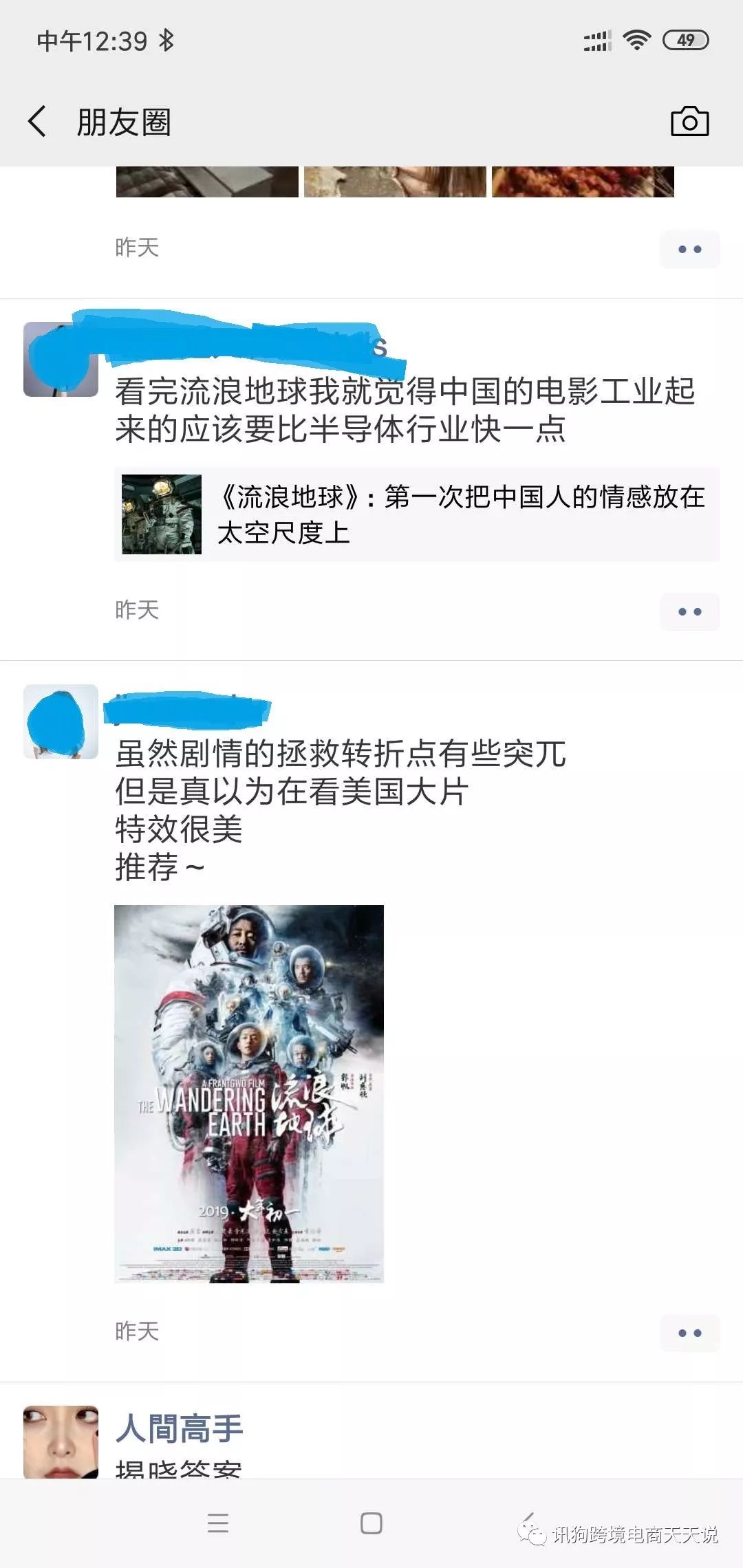Tap the astronaut thumbnail of the shared article
This screenshot has width=743, height=1568.
click(x=162, y=514)
